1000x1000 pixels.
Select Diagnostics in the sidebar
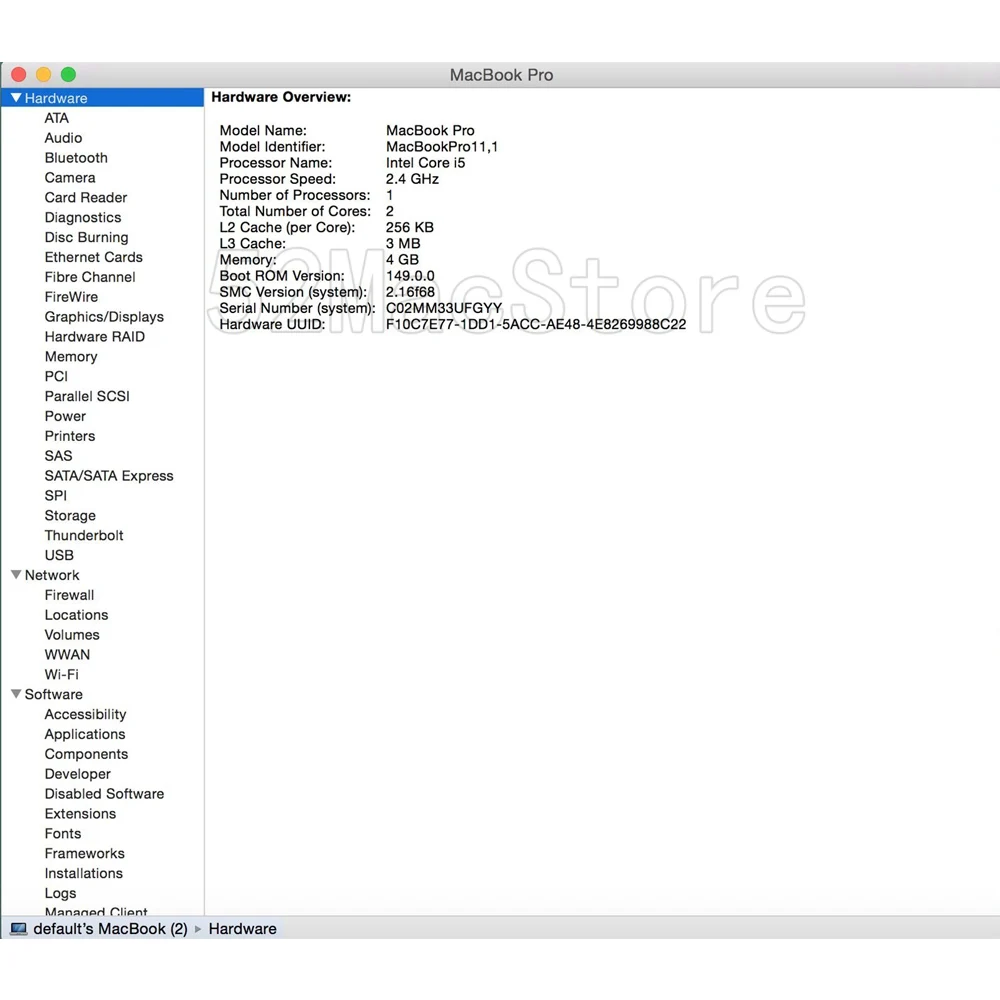click(x=83, y=217)
